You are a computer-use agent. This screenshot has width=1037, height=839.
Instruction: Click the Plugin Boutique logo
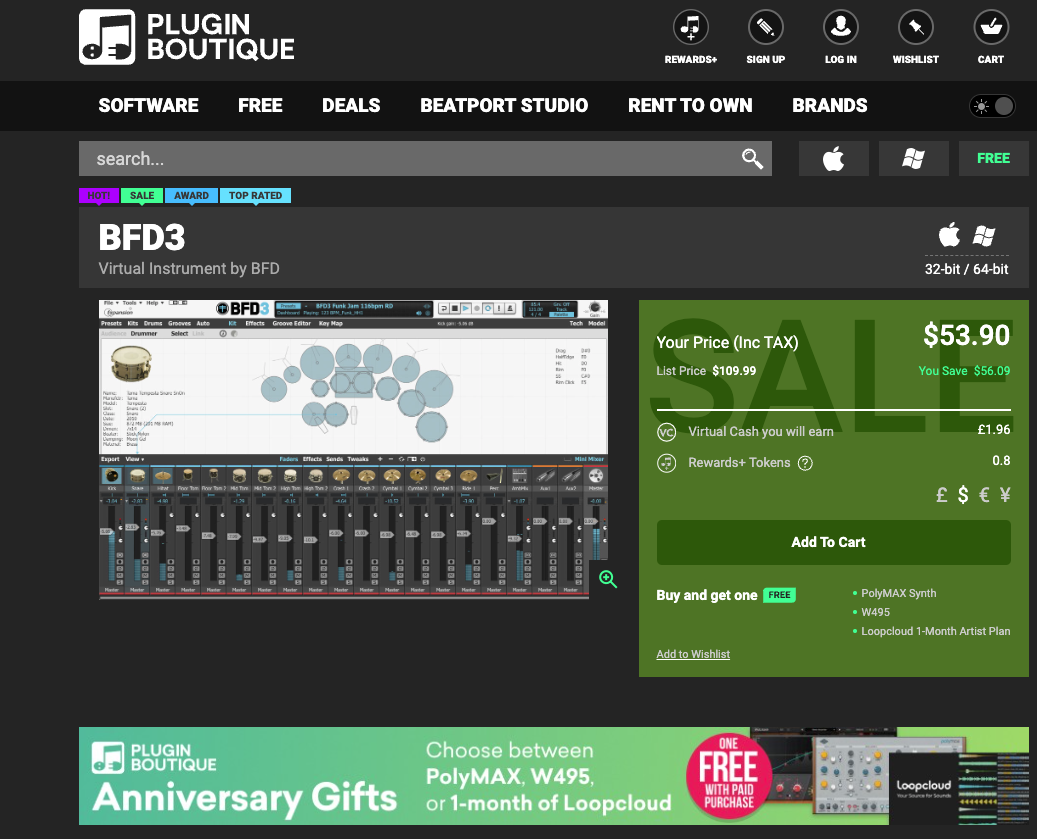click(187, 37)
